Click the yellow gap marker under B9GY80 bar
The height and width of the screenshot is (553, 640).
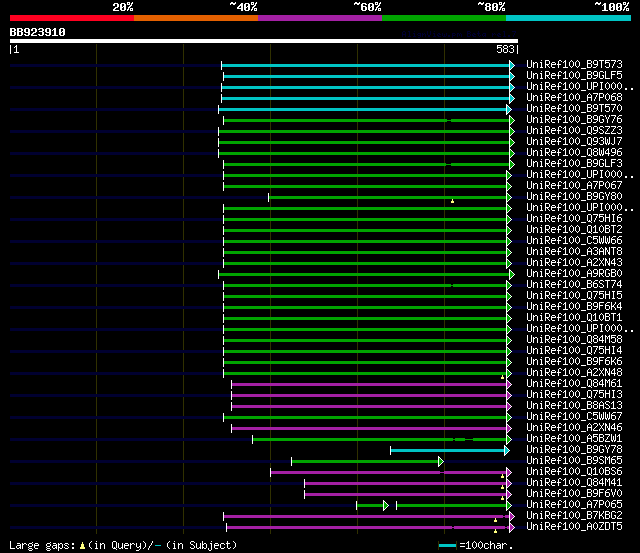pos(452,201)
